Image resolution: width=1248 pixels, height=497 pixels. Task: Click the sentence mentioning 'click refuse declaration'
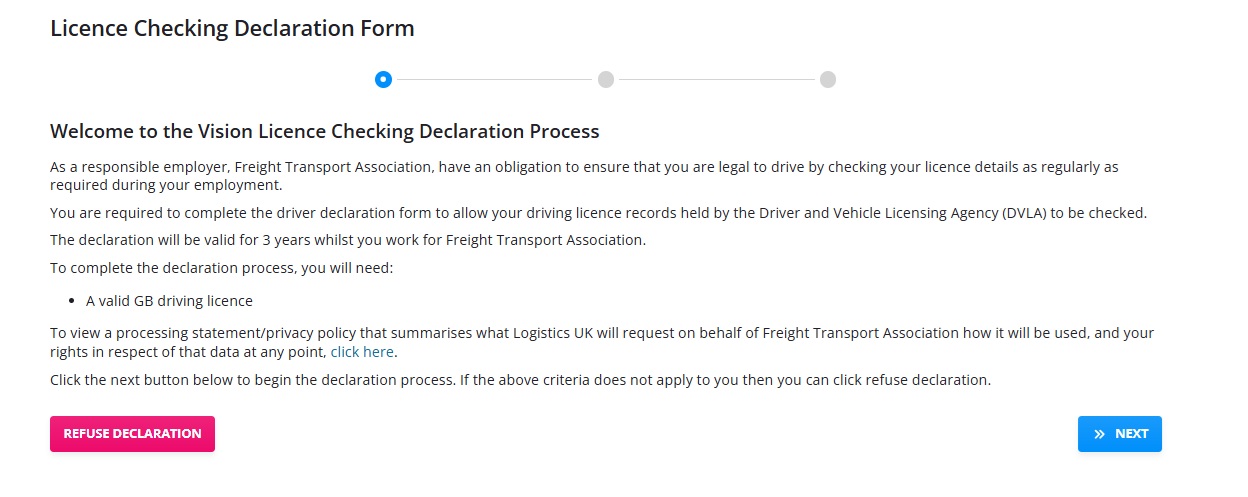click(x=520, y=380)
